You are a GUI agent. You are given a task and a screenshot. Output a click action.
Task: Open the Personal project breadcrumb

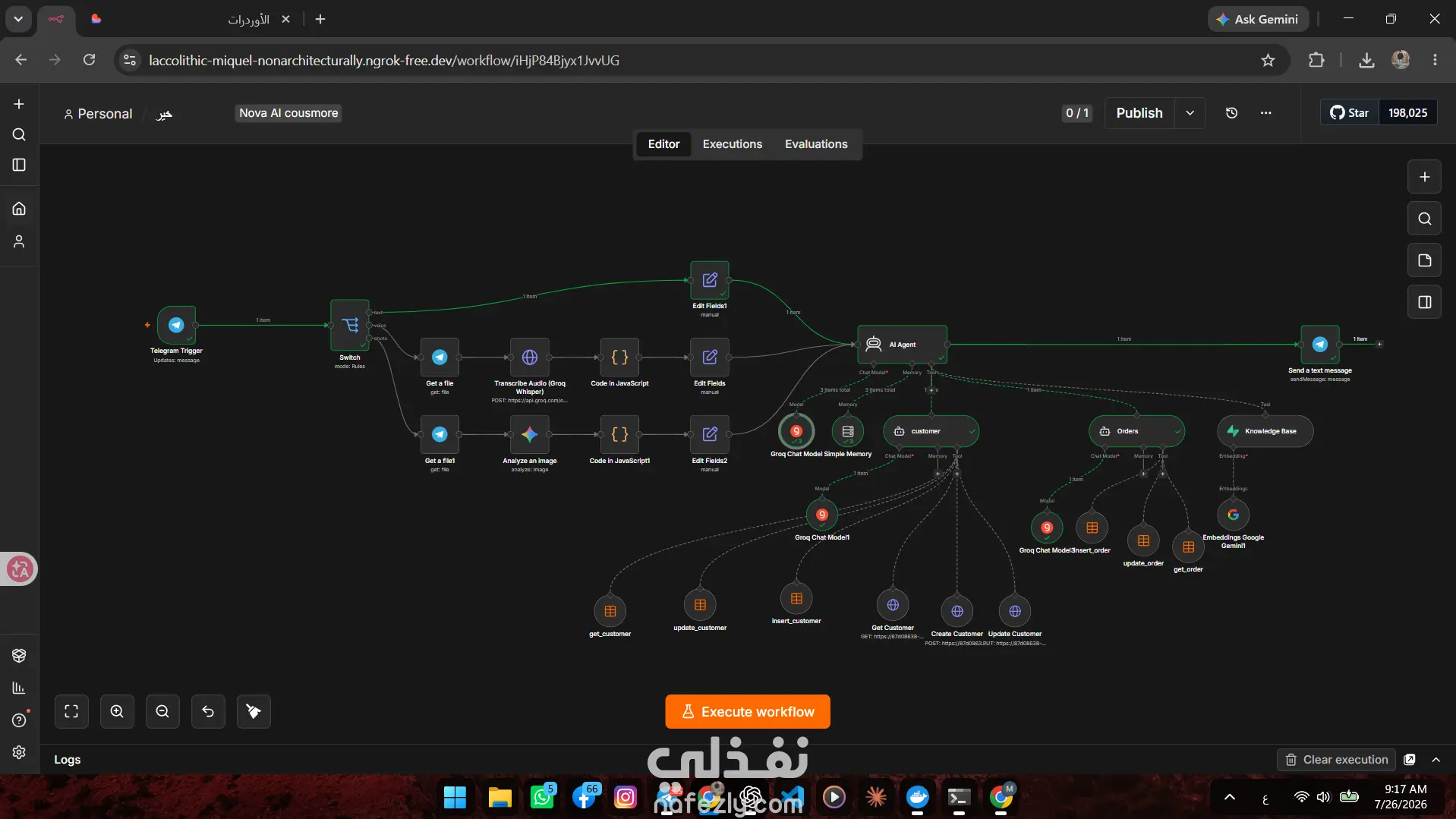98,114
